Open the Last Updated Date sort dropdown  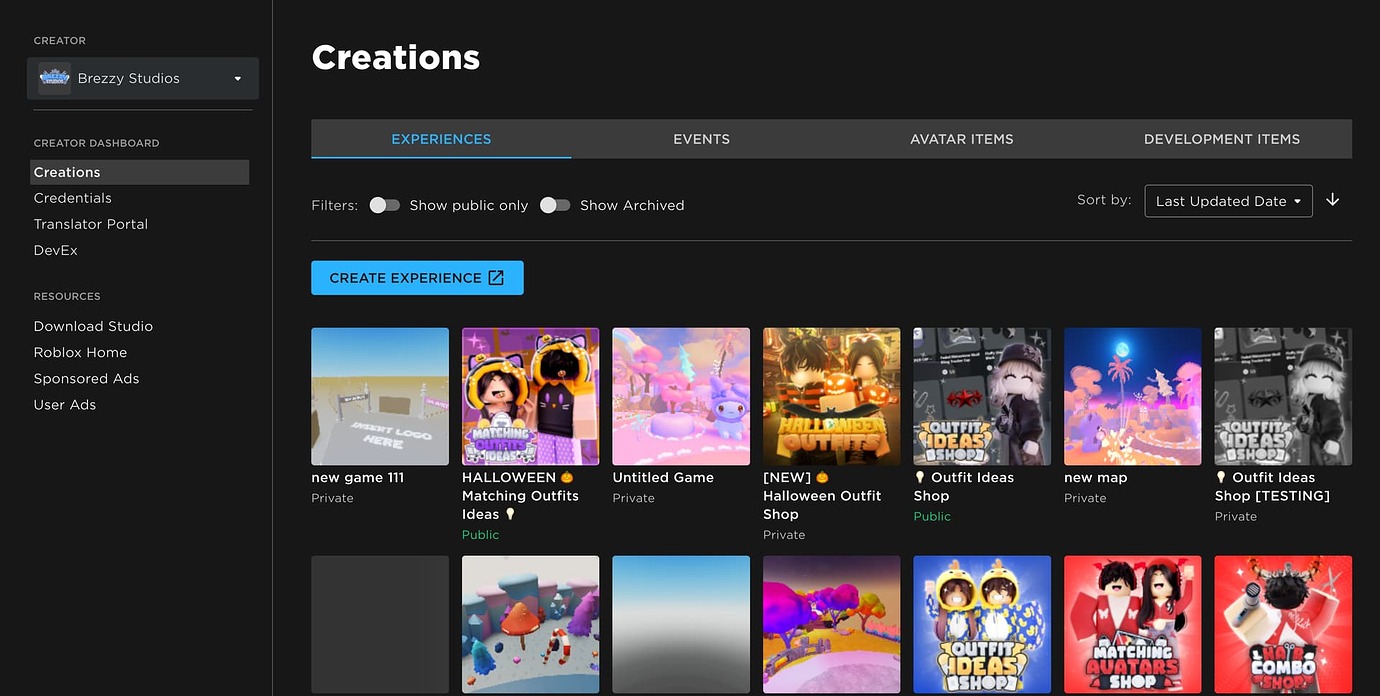[1228, 200]
